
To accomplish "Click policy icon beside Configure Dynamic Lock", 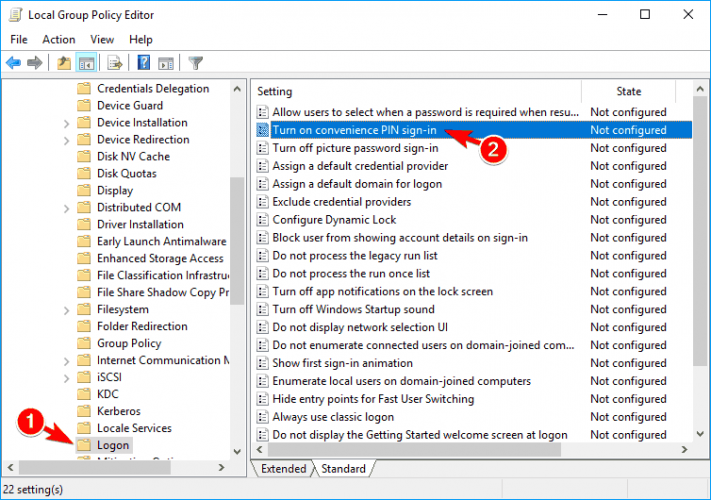I will pos(263,219).
